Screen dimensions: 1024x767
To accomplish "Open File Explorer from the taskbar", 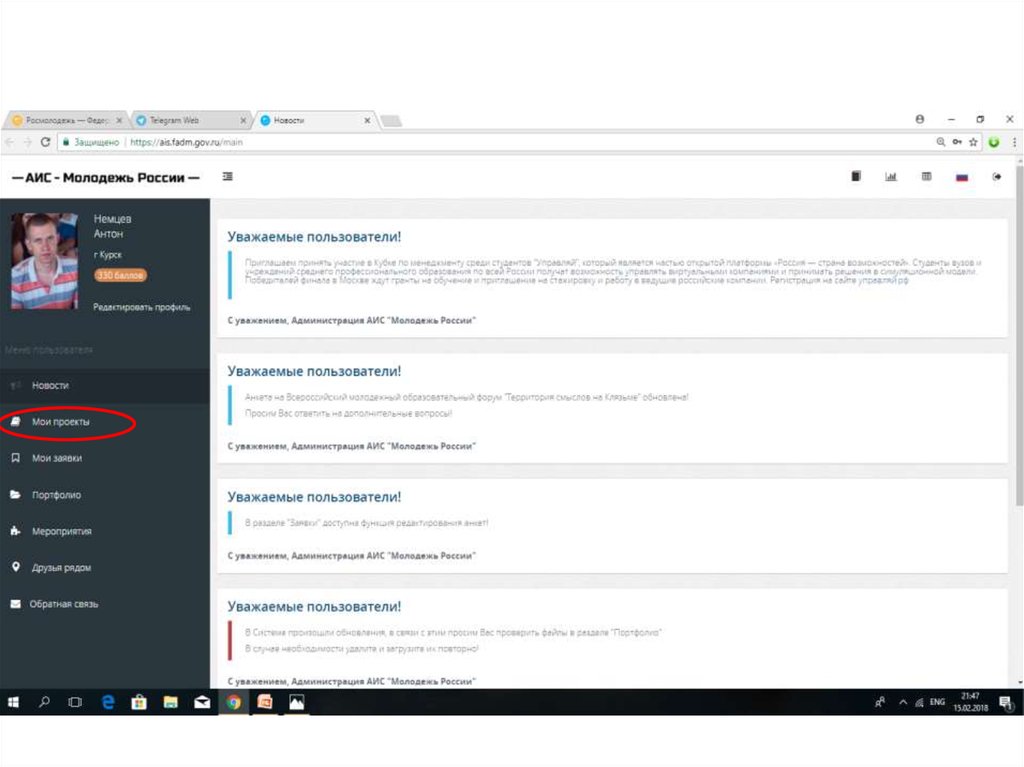I will (x=170, y=702).
